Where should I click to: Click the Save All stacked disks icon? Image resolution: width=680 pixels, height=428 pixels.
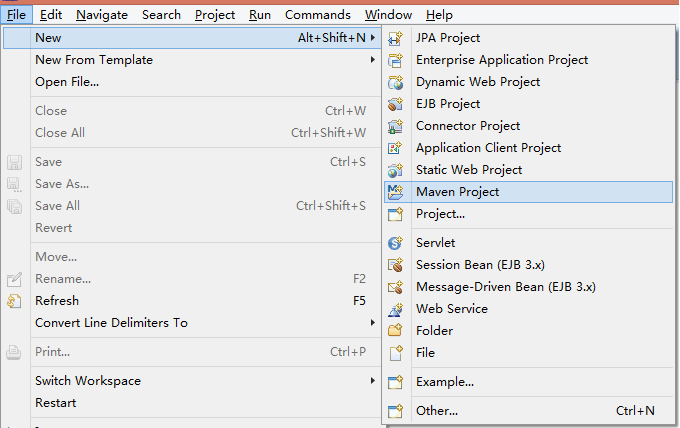coord(14,206)
